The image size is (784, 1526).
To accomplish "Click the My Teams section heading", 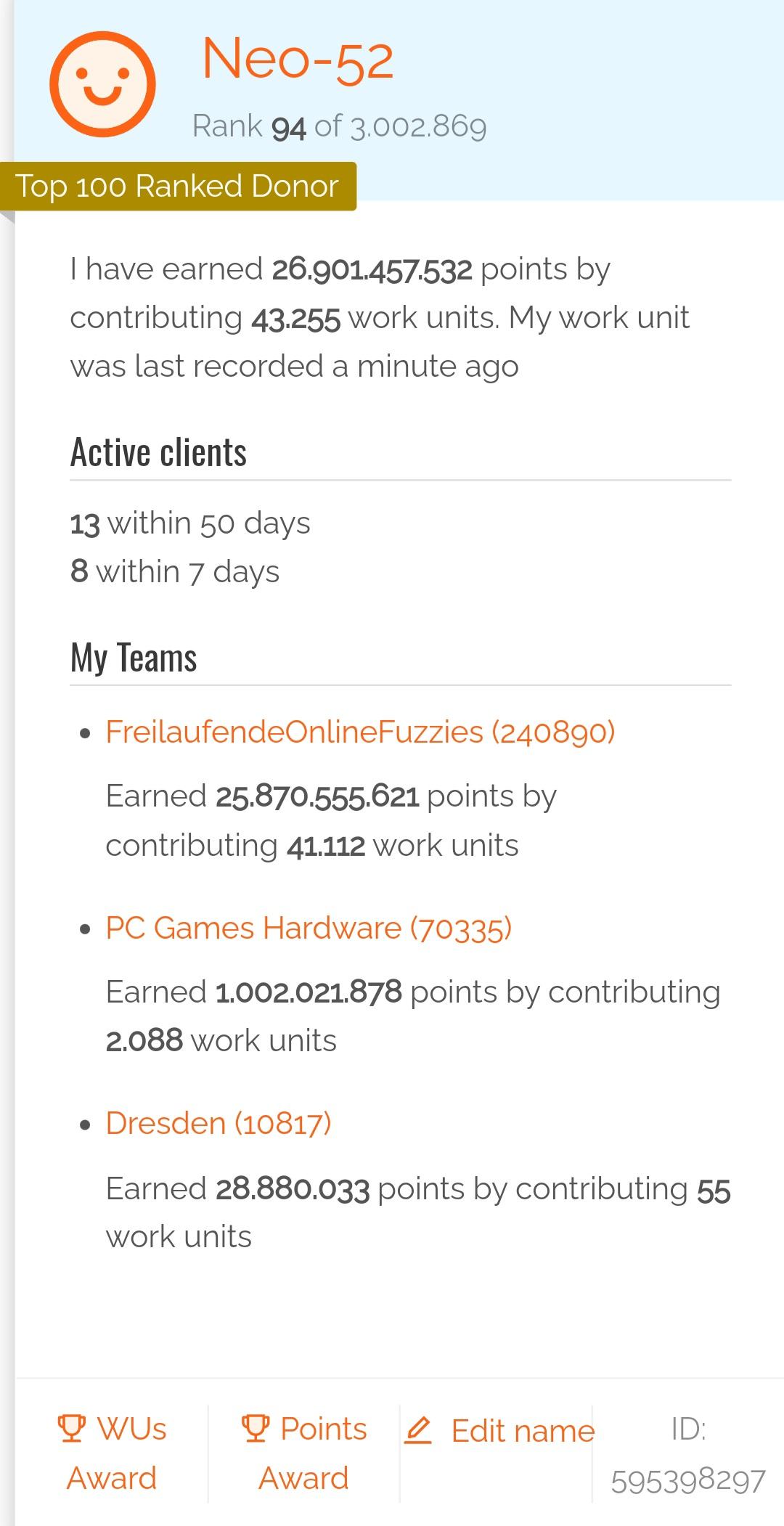I will coord(134,658).
